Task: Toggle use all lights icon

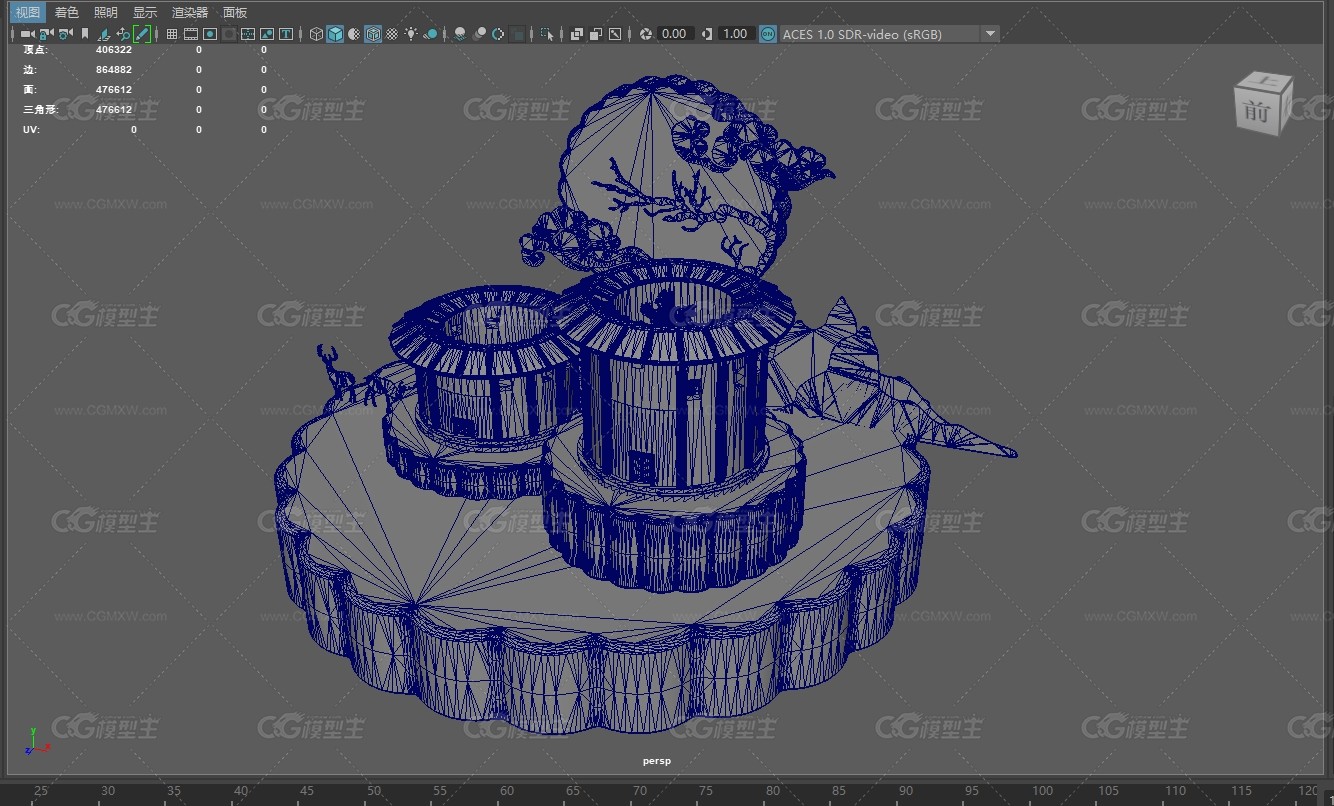Action: [411, 34]
